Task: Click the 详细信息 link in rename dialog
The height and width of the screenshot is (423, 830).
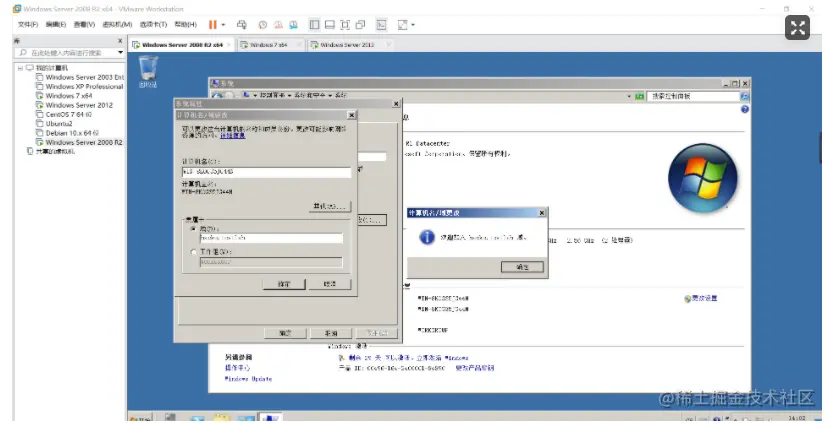Action: pos(232,136)
